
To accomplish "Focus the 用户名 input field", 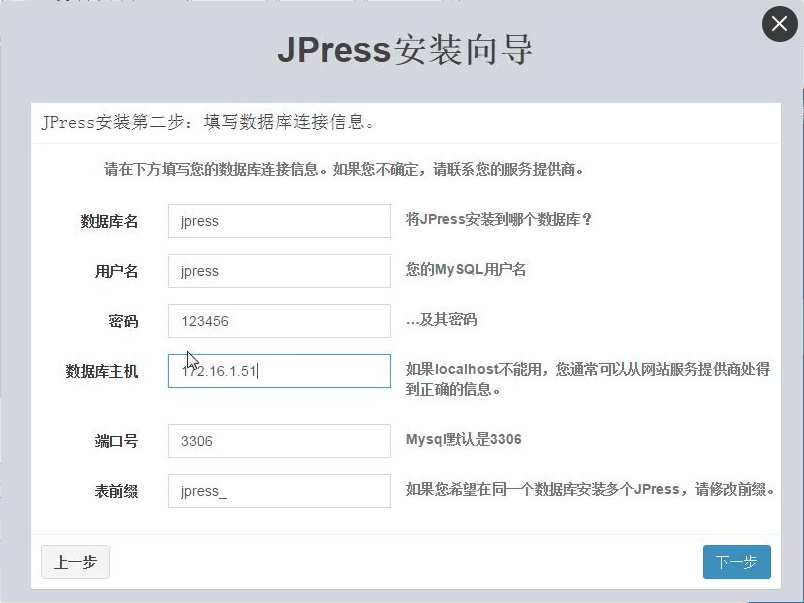I will tap(279, 271).
